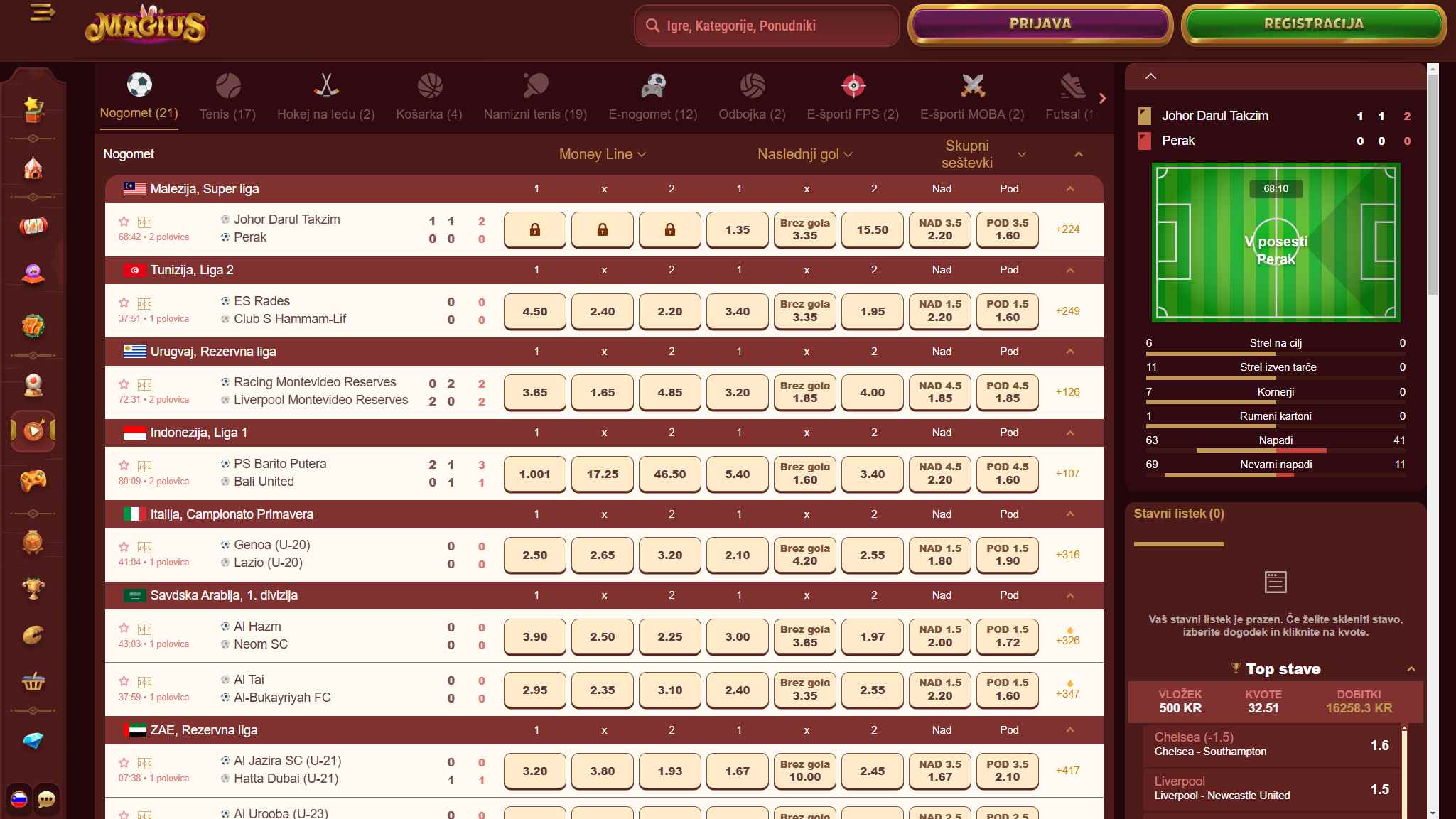The width and height of the screenshot is (1456, 819).
Task: Open the Stavni listek (0) tab
Action: [x=1179, y=514]
